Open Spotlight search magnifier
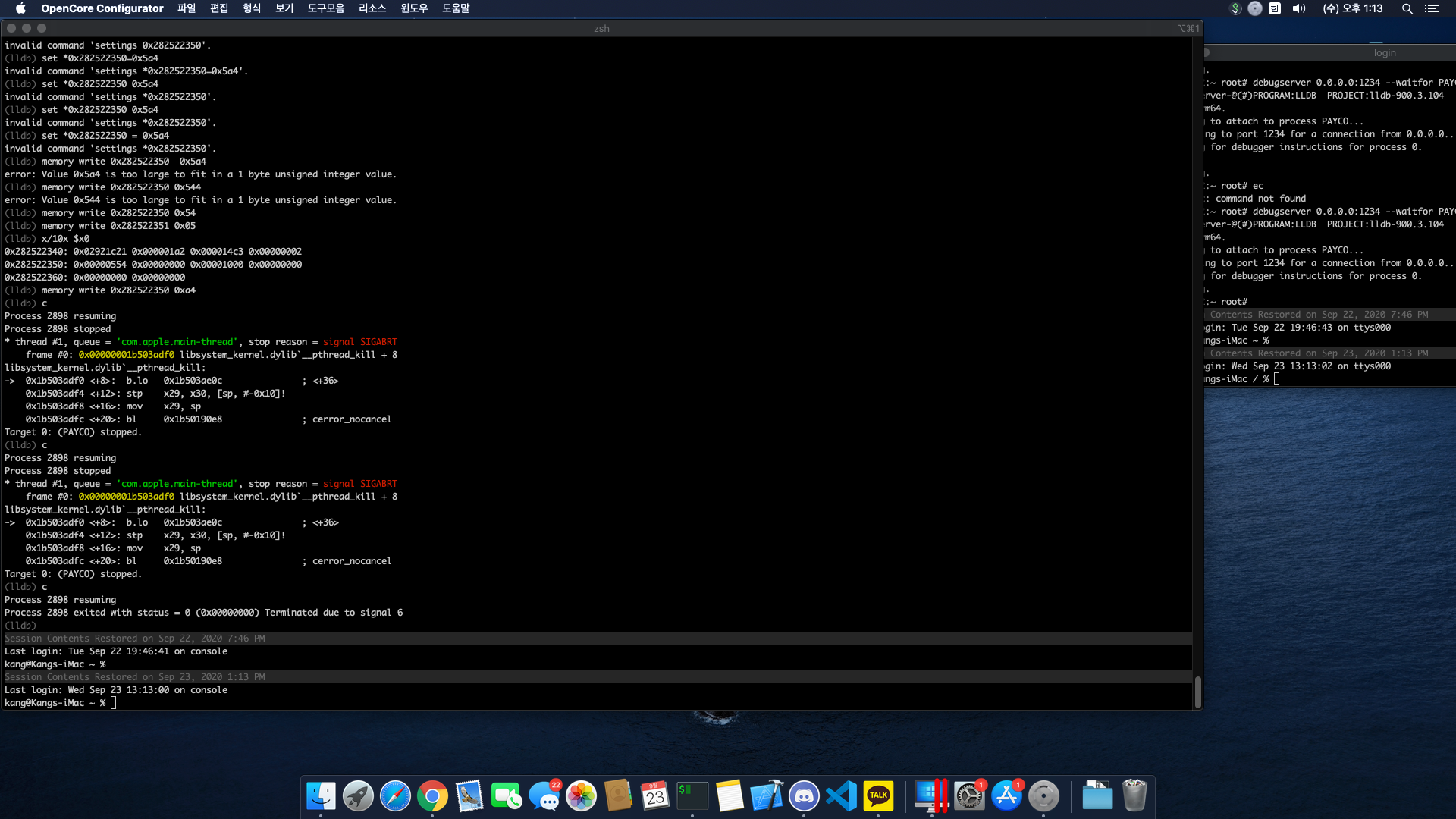 1407,8
